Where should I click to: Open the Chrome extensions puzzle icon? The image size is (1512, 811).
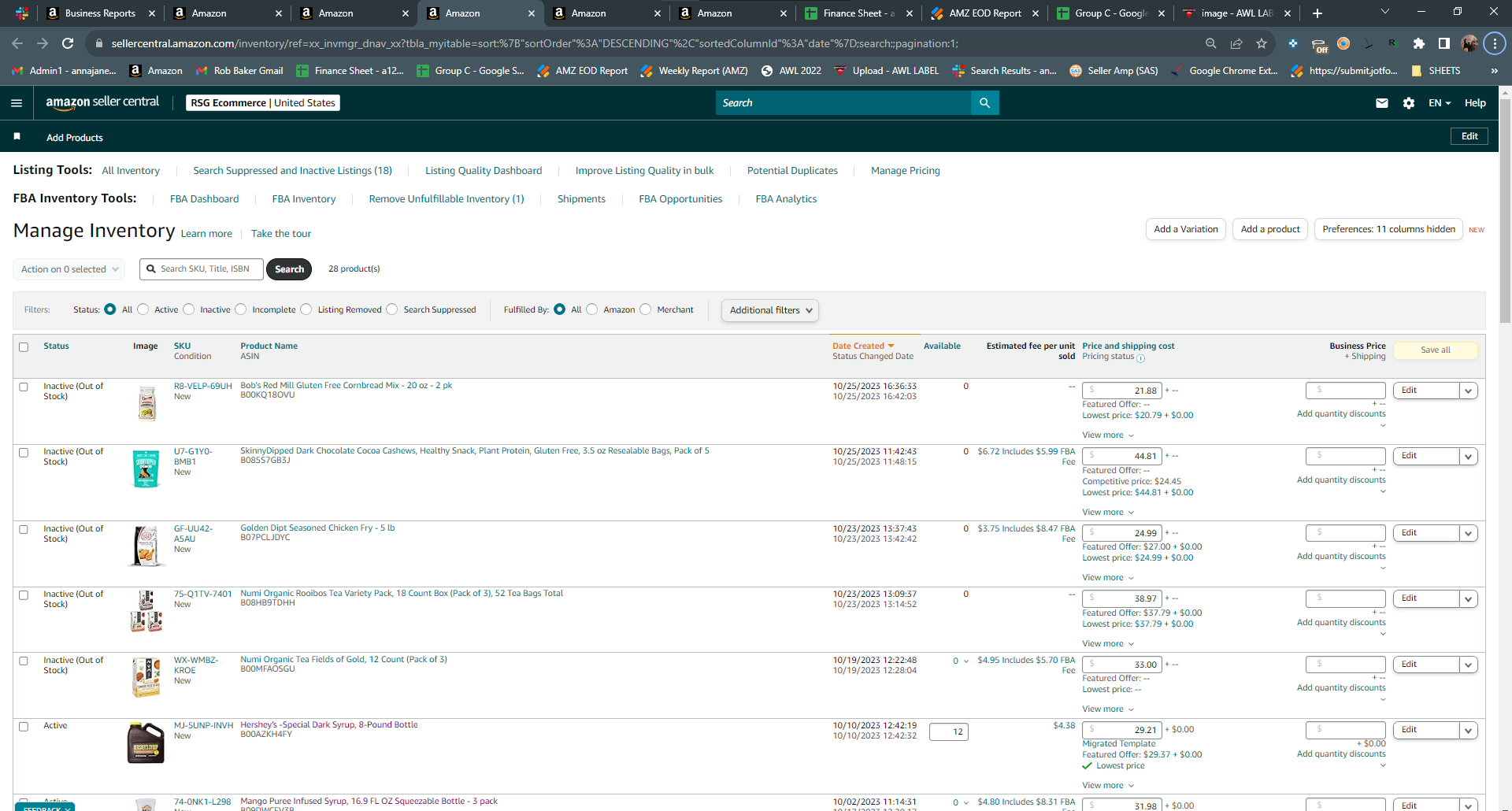pos(1419,43)
